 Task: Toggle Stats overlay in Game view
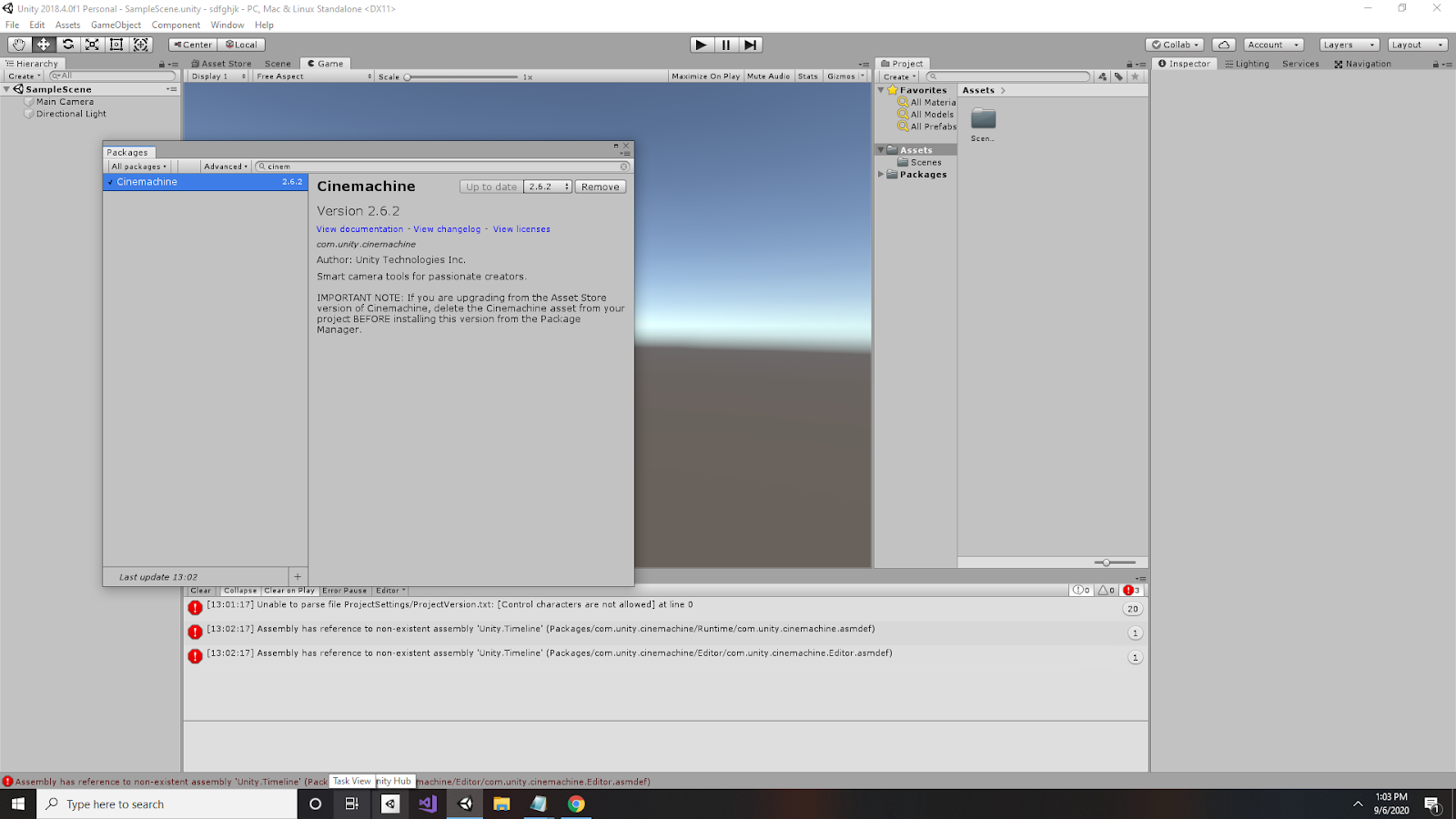coord(808,76)
